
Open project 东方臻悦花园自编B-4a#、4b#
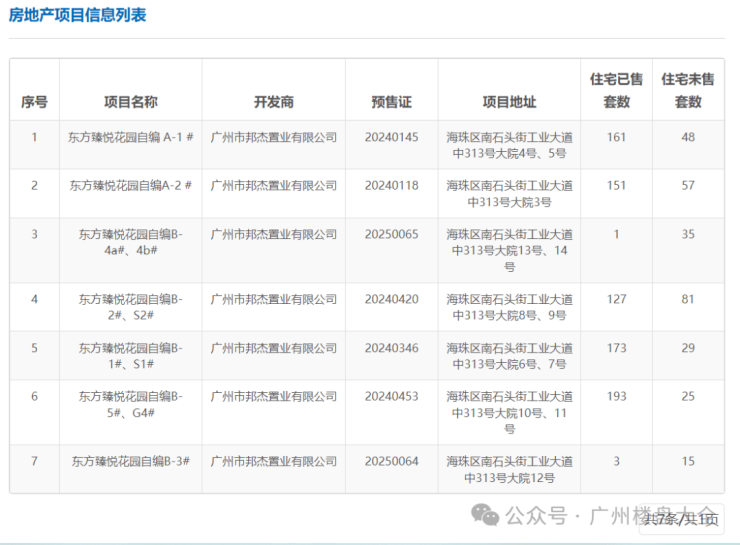point(130,242)
